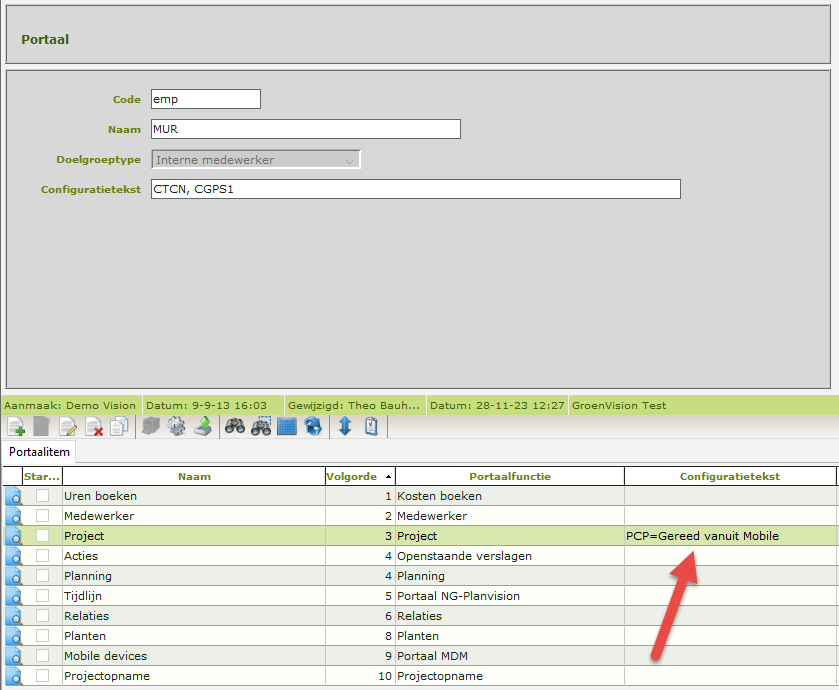Enable the start checkbox for Mobile devices

(42, 656)
